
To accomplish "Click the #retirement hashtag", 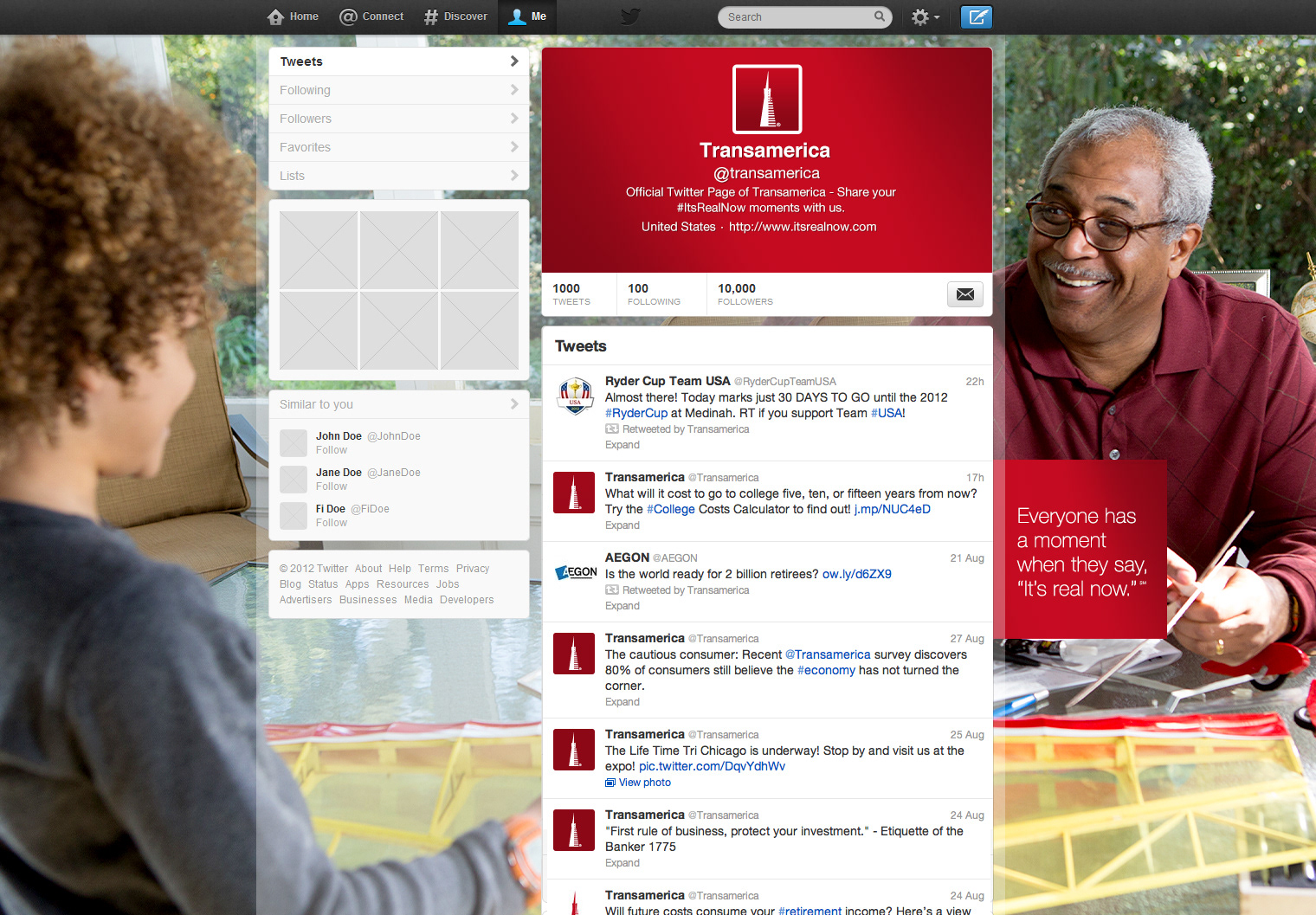I will click(x=810, y=911).
